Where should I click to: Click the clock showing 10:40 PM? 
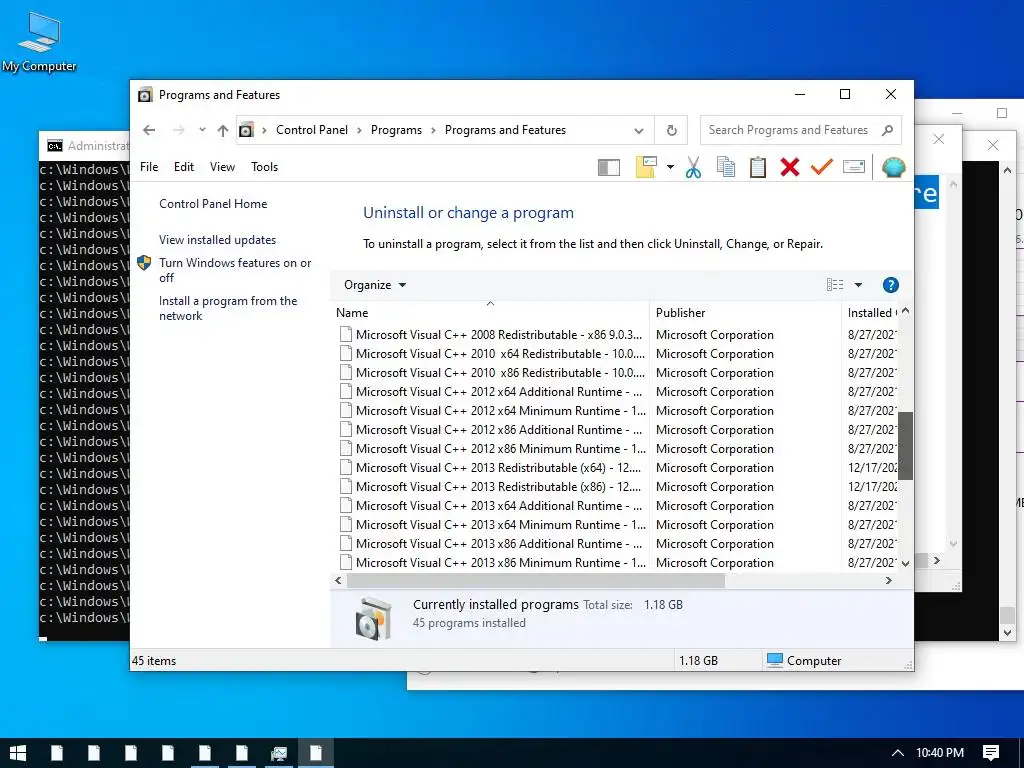point(940,753)
